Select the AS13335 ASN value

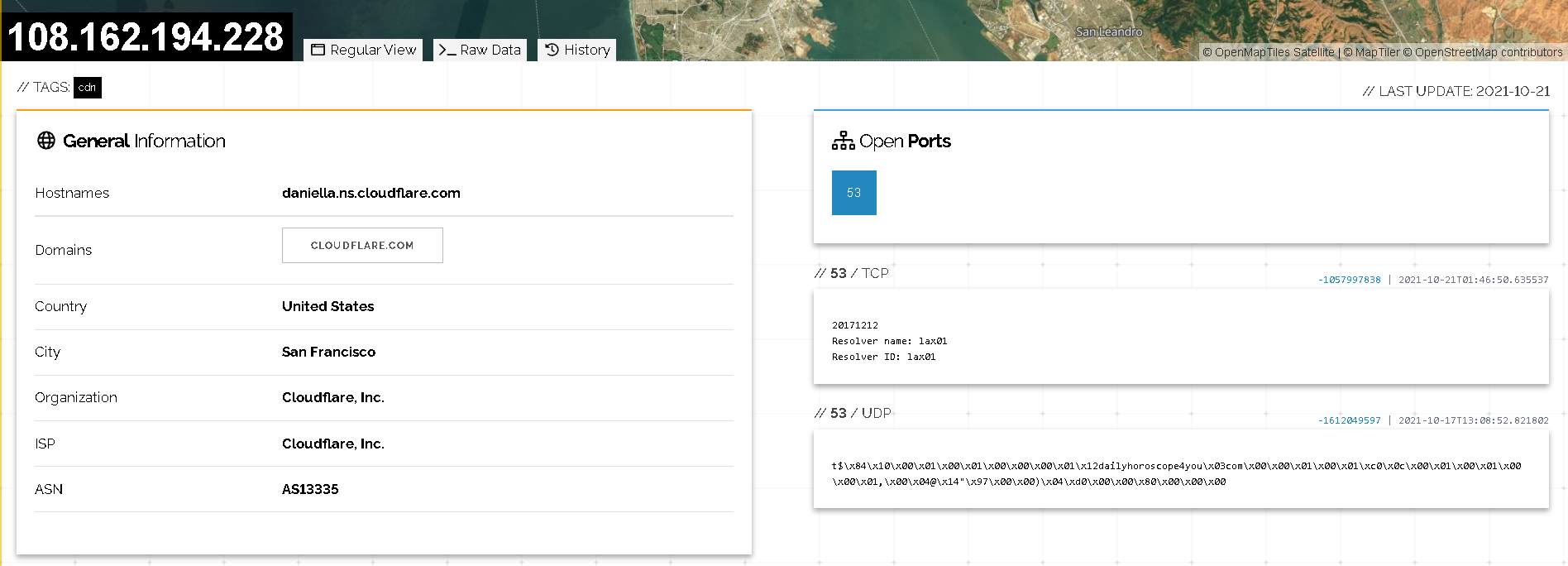310,489
